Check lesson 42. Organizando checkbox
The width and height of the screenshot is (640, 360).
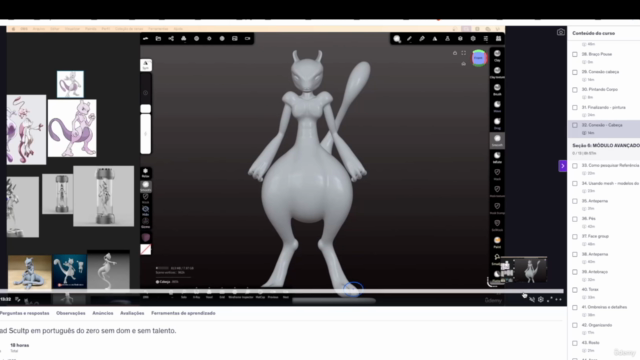(575, 325)
